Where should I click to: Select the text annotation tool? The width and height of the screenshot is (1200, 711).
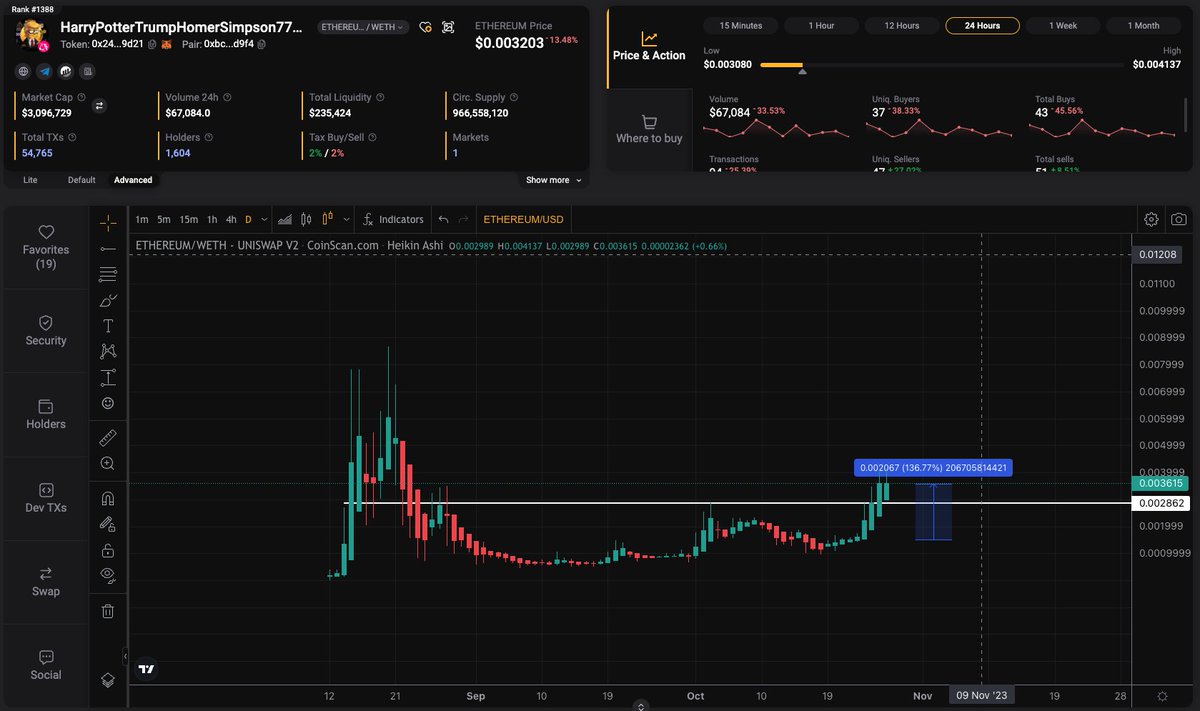[x=108, y=326]
